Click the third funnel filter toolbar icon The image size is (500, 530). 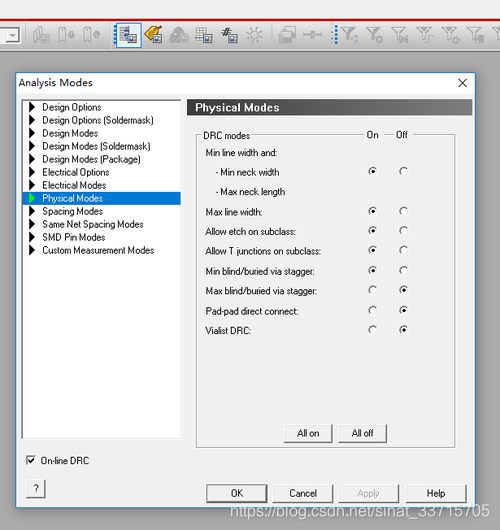[400, 35]
